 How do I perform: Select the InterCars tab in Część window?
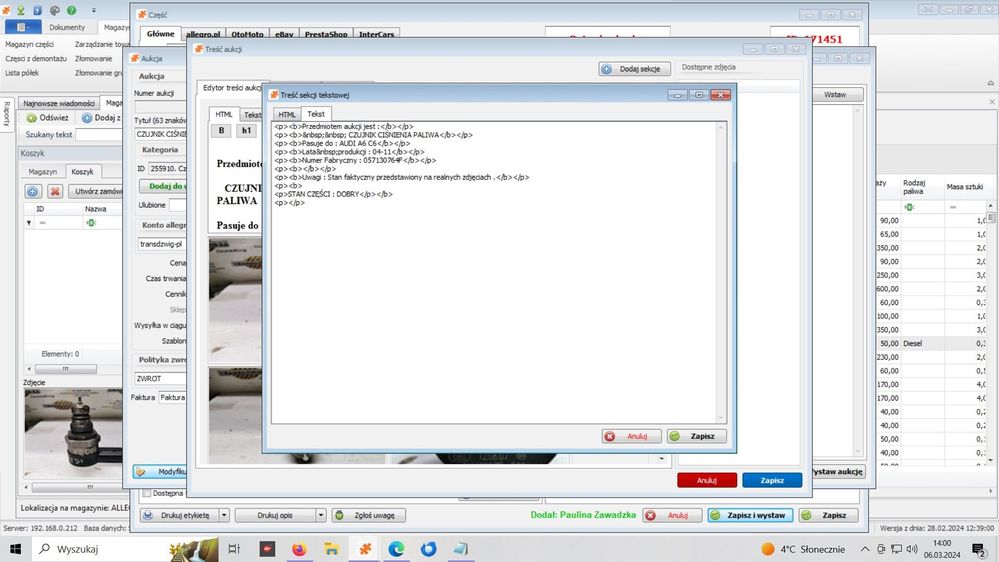coord(377,34)
